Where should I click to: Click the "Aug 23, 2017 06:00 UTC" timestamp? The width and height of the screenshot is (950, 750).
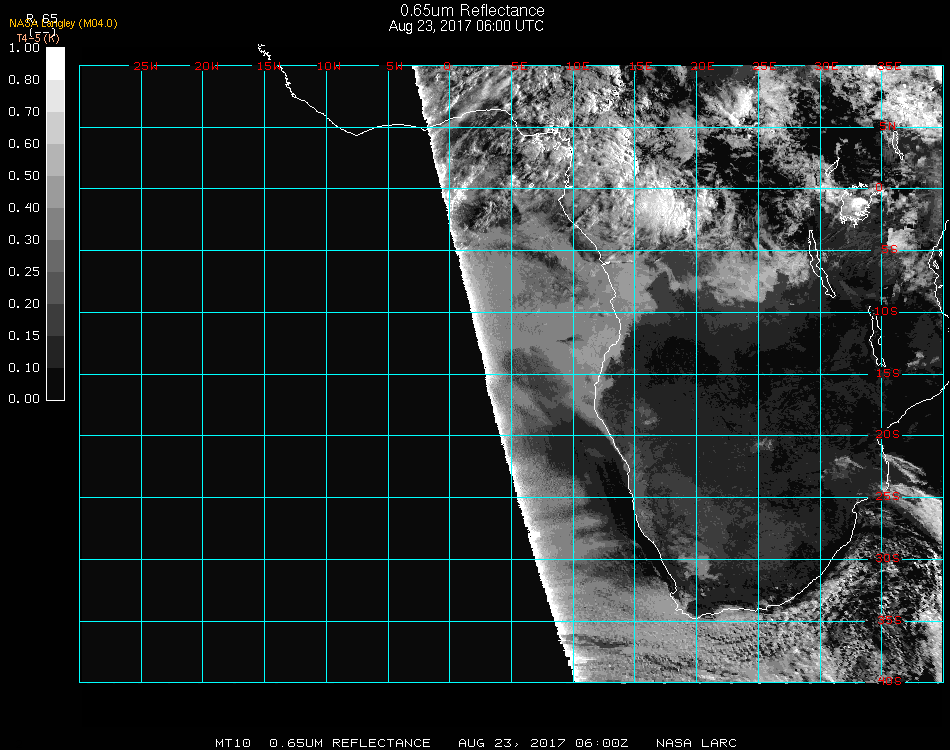point(466,26)
